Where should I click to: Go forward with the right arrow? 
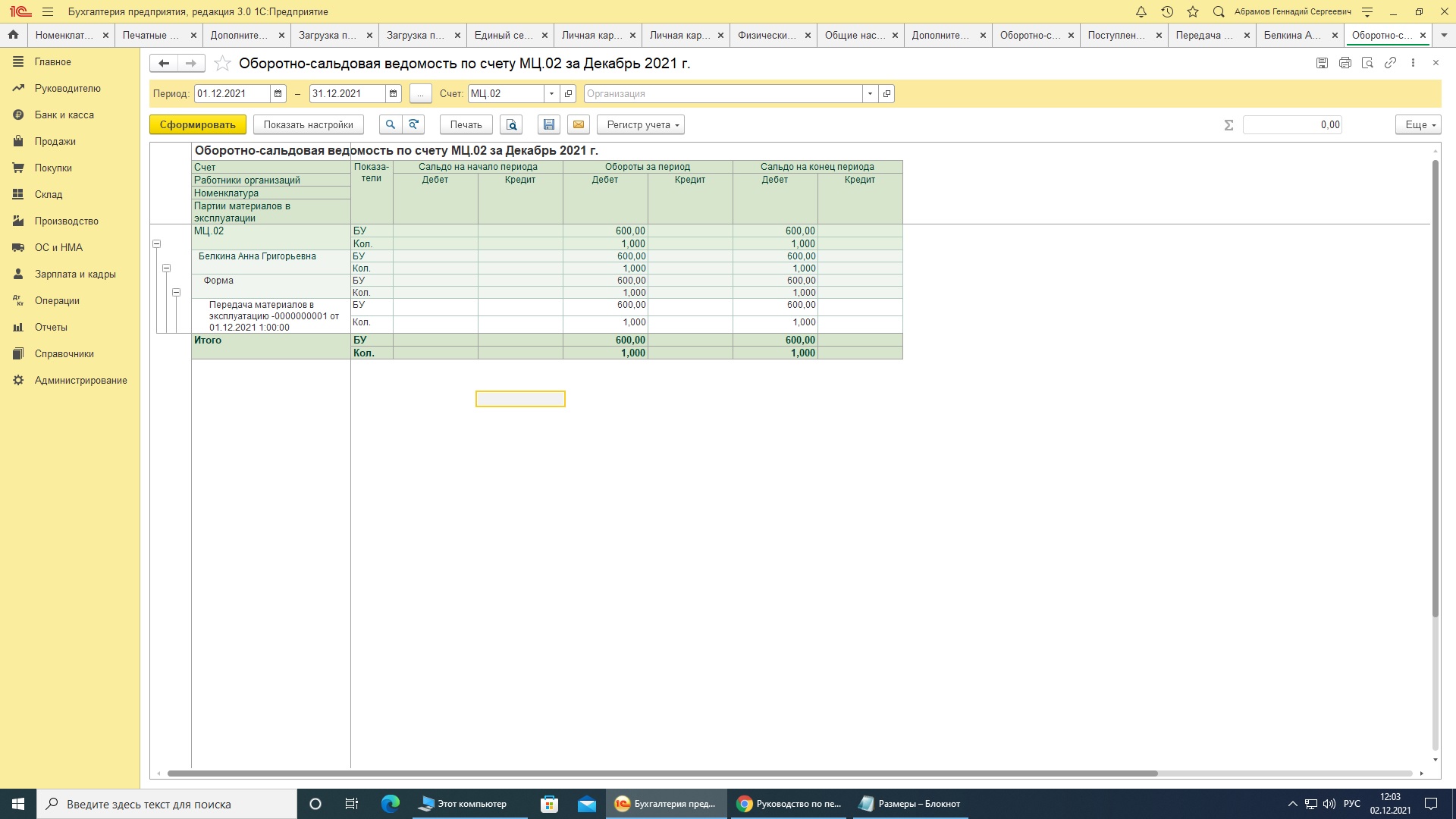pos(191,63)
